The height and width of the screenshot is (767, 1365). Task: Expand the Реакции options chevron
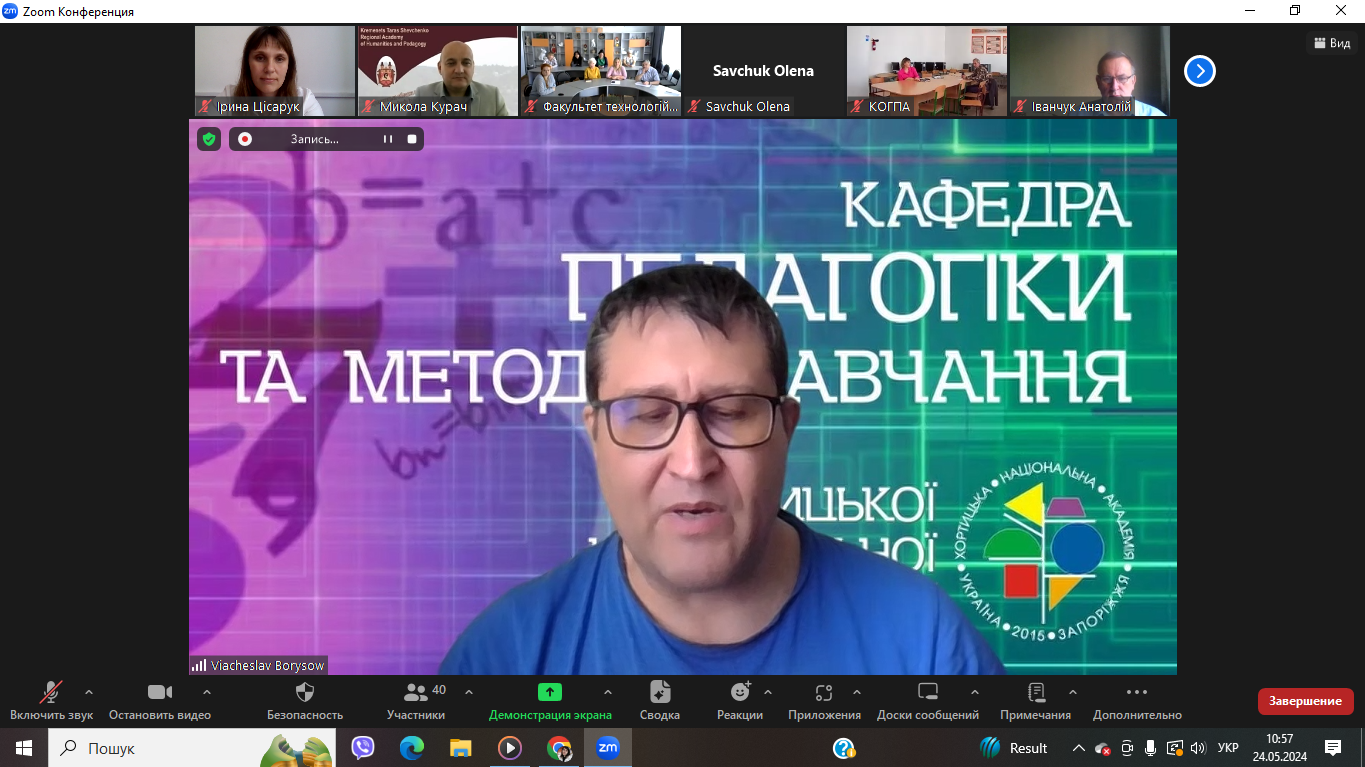point(768,692)
